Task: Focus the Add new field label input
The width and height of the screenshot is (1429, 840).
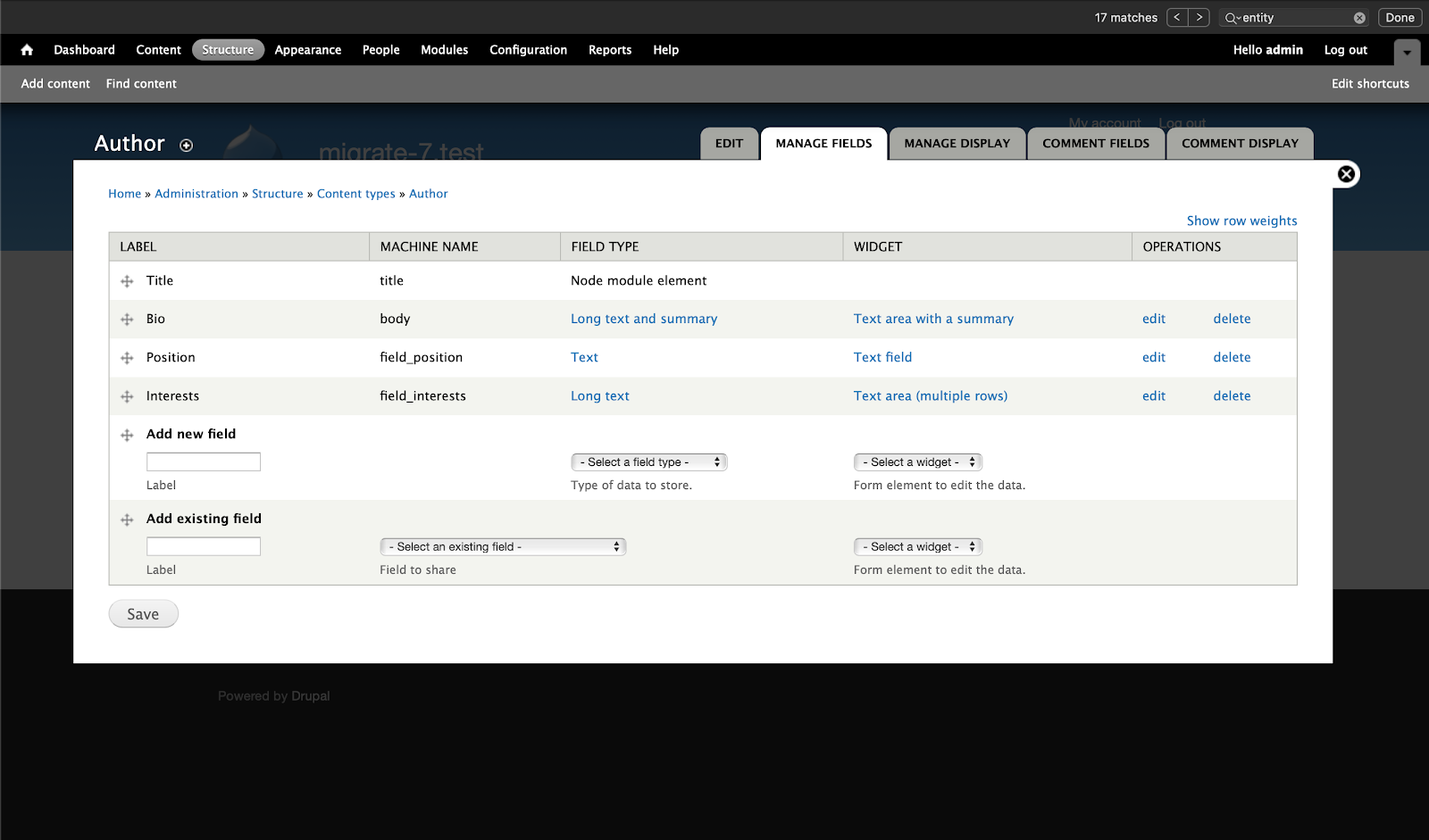Action: [x=204, y=462]
